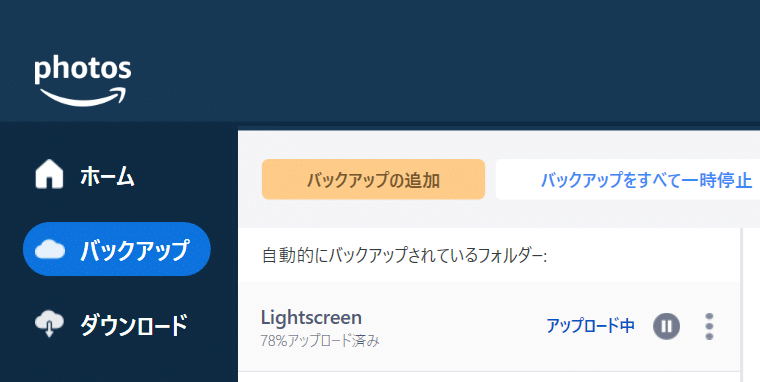This screenshot has width=760, height=382.
Task: Pause the Lightscreen upload
Action: [x=666, y=326]
